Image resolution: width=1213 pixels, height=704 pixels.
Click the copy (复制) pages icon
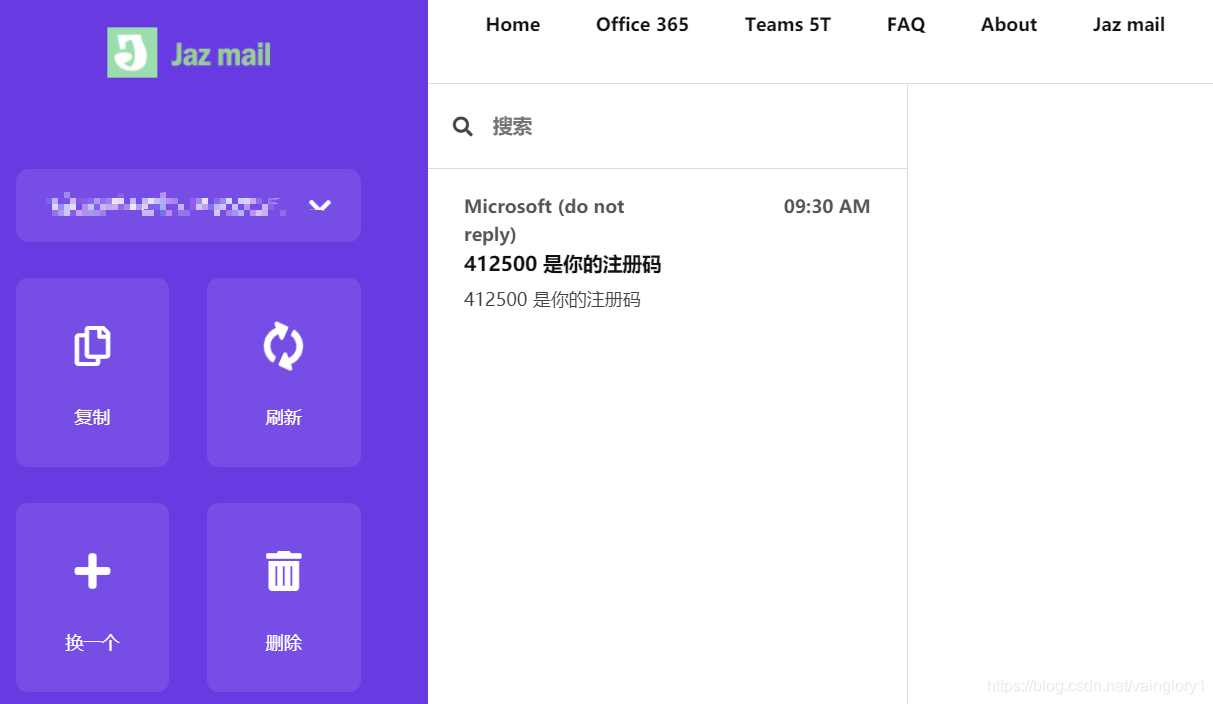point(92,346)
